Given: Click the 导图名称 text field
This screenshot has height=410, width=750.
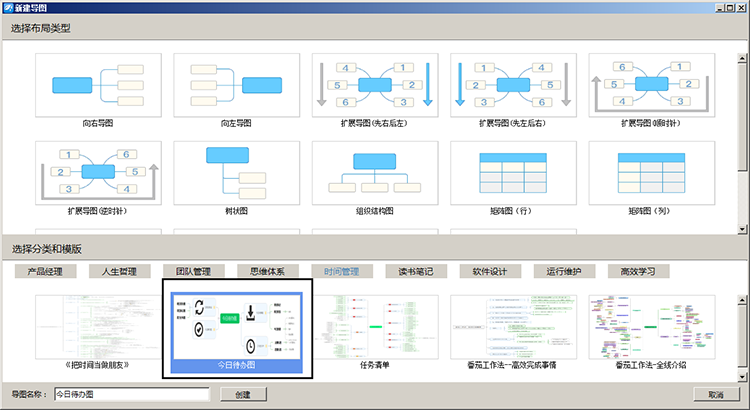Looking at the screenshot, I should click(x=130, y=394).
